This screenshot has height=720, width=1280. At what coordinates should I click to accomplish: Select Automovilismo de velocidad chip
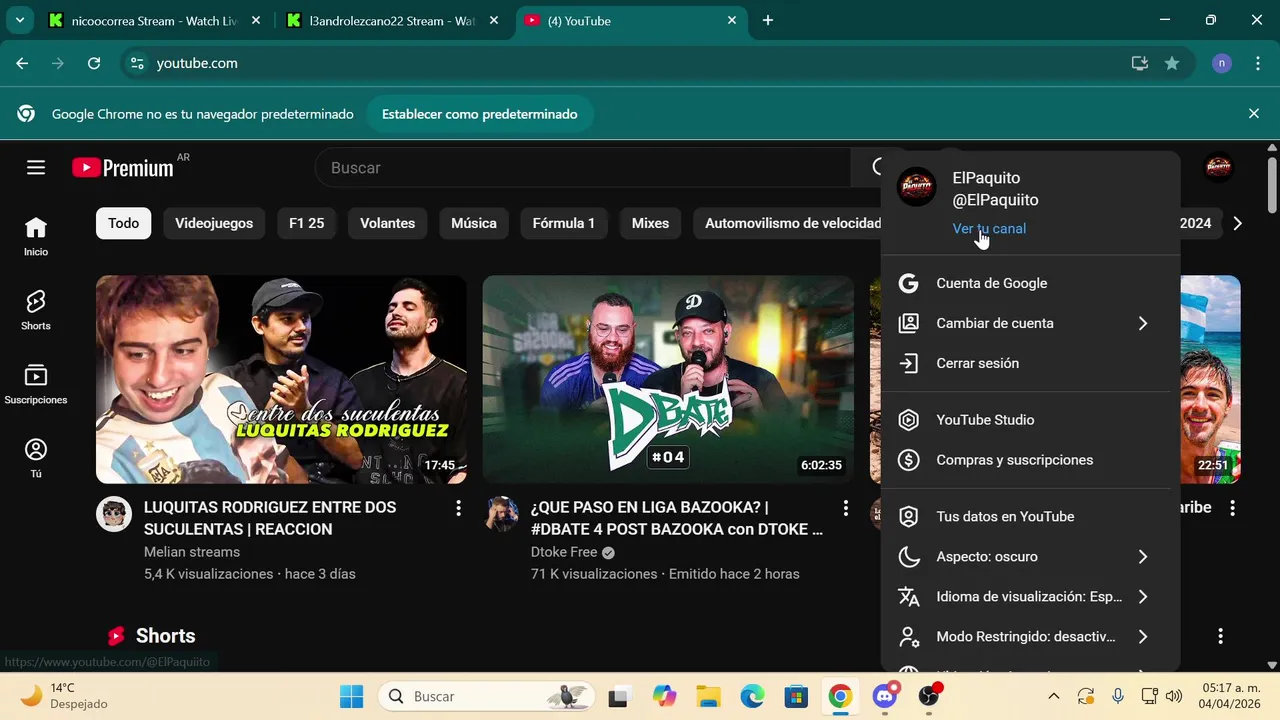pyautogui.click(x=787, y=223)
